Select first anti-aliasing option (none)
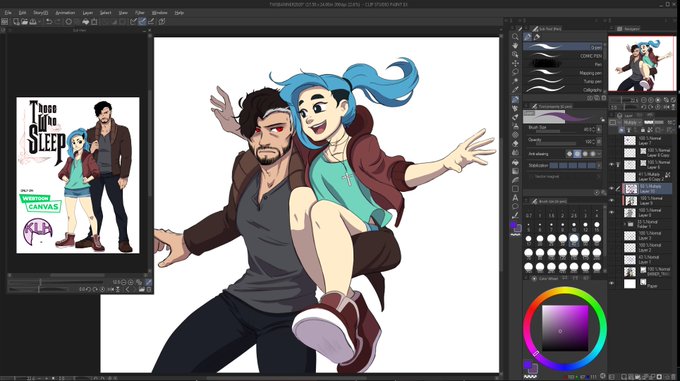 tap(569, 154)
